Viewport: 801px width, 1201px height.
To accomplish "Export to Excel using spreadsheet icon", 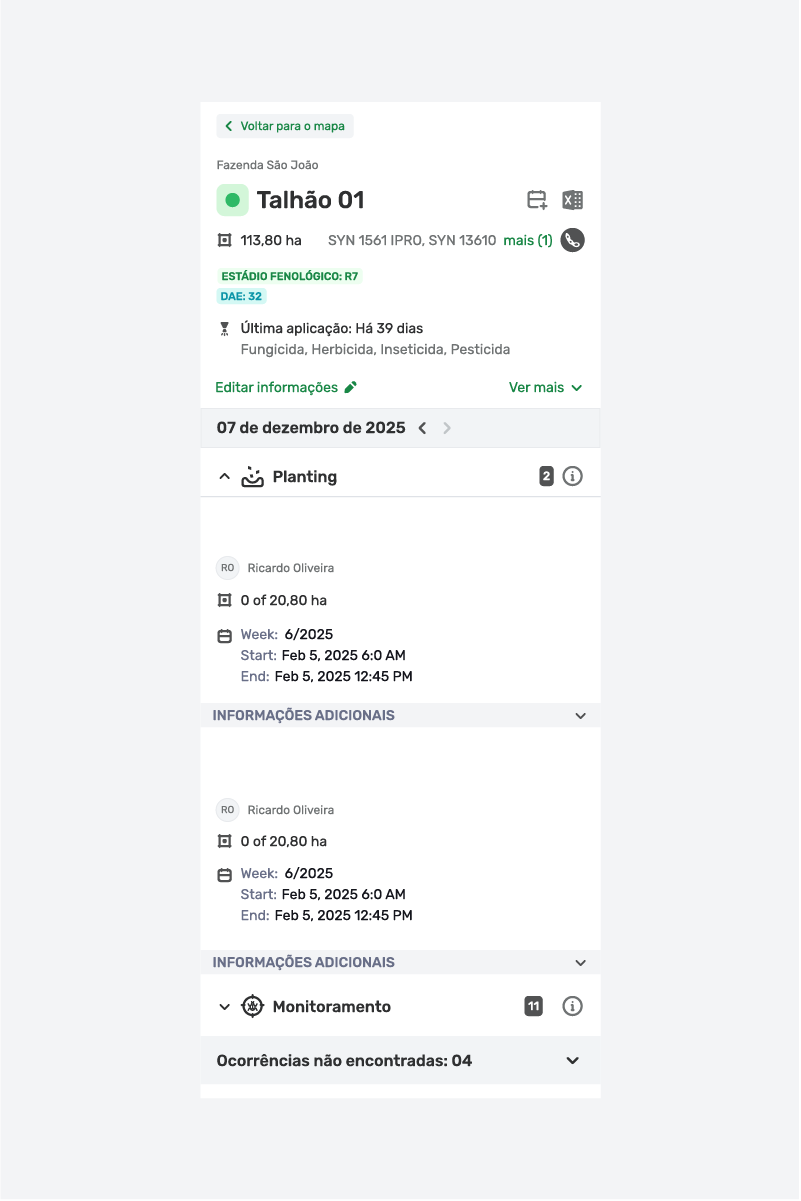I will [572, 200].
